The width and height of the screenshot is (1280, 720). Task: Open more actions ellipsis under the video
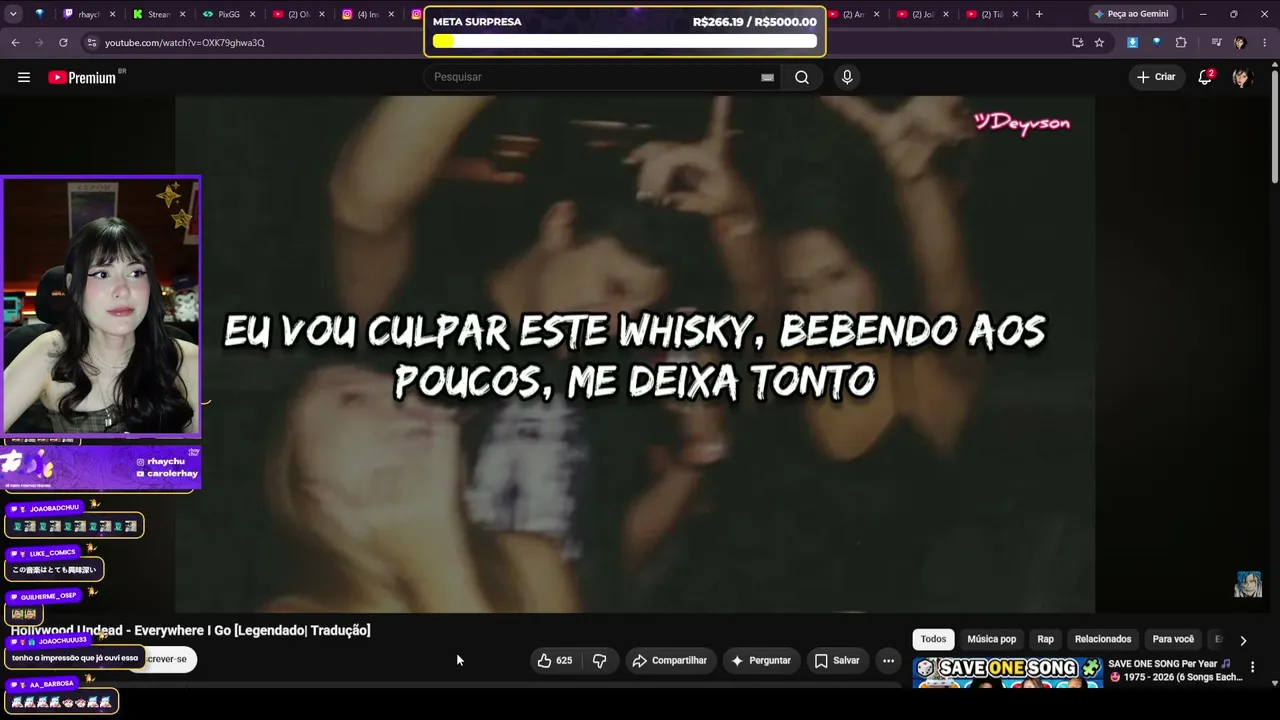888,660
